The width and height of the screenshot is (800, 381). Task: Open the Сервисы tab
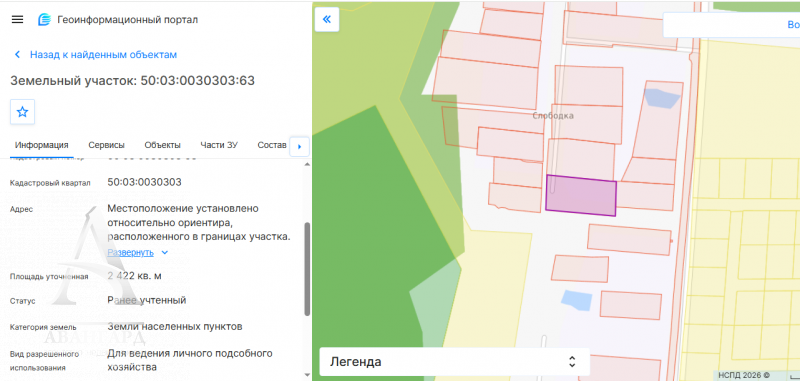point(107,145)
